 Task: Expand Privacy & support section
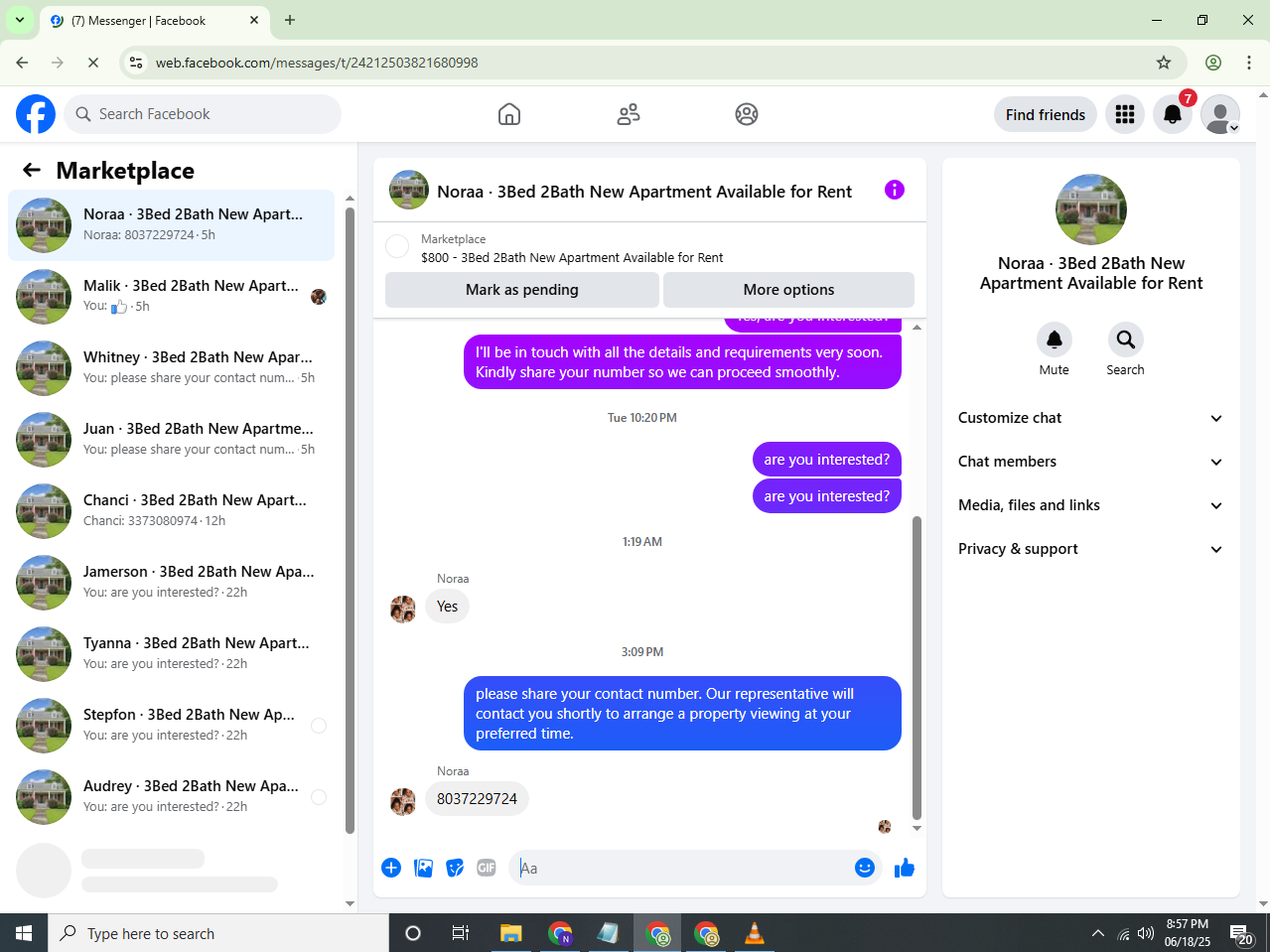point(1090,549)
